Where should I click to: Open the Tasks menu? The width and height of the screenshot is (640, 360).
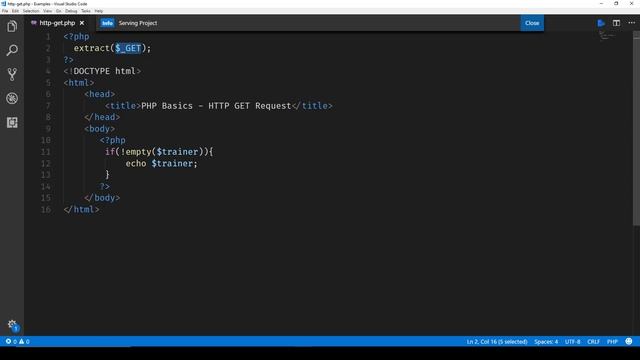pyautogui.click(x=86, y=11)
